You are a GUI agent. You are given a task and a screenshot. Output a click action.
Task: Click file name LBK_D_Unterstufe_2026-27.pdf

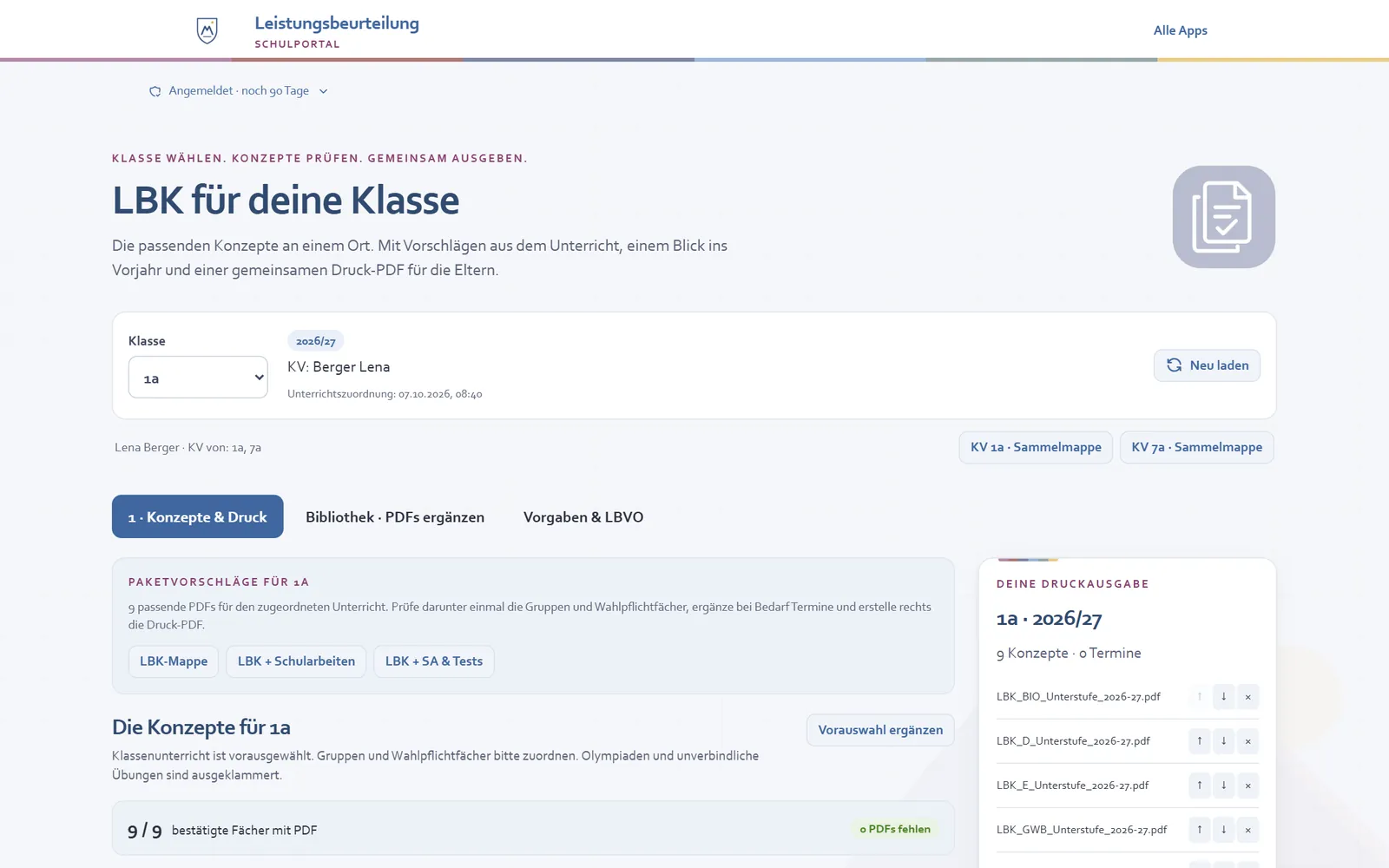click(1073, 740)
